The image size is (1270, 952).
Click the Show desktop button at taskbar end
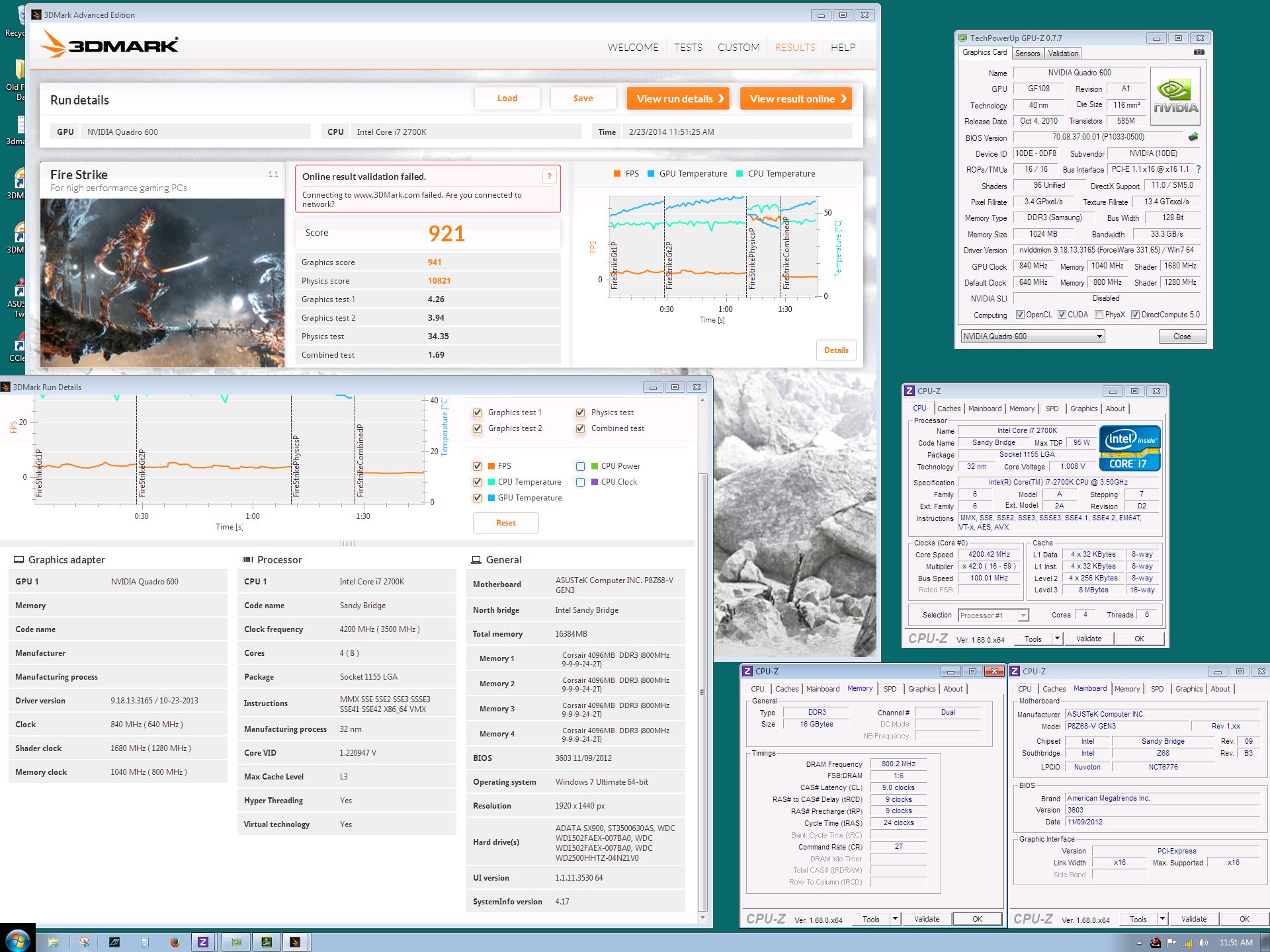point(1265,942)
